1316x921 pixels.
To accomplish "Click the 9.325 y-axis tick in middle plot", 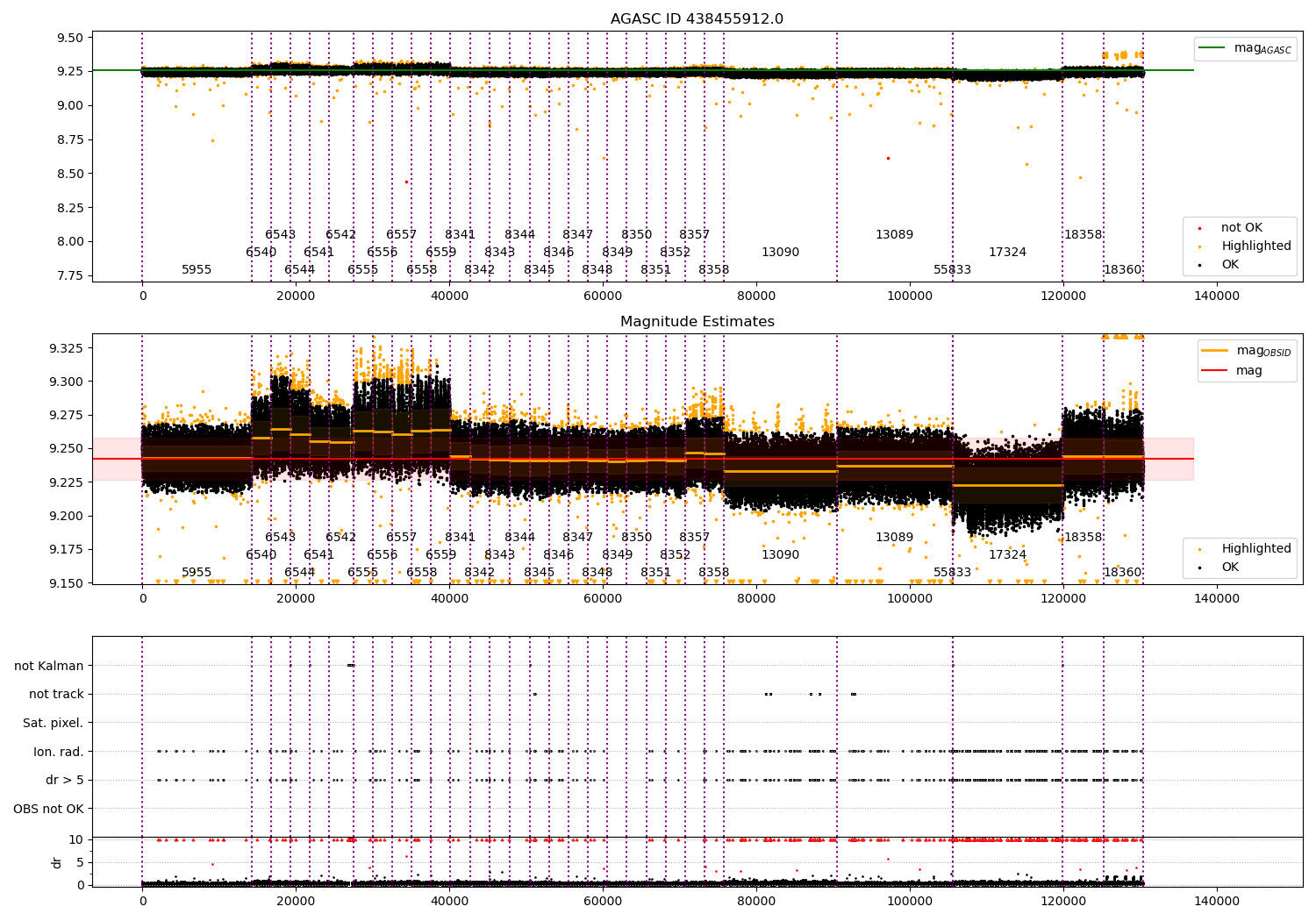I will [x=67, y=349].
